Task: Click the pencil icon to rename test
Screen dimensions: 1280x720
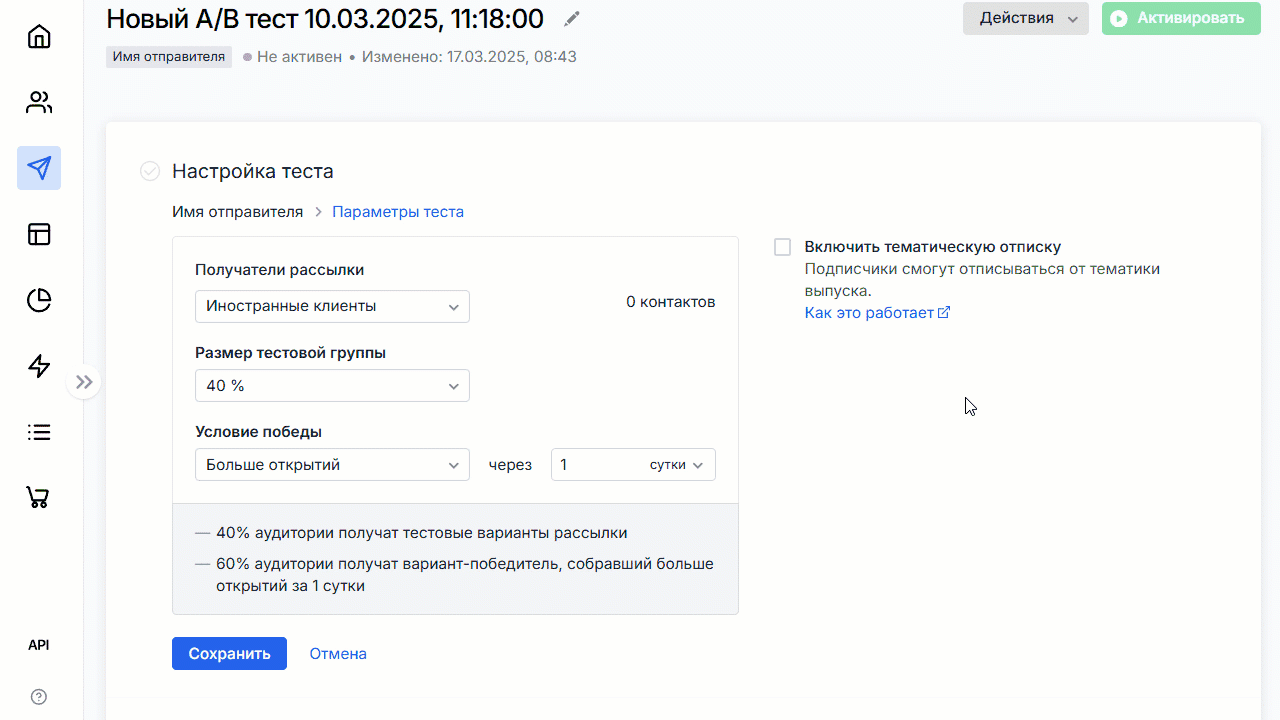Action: click(572, 19)
